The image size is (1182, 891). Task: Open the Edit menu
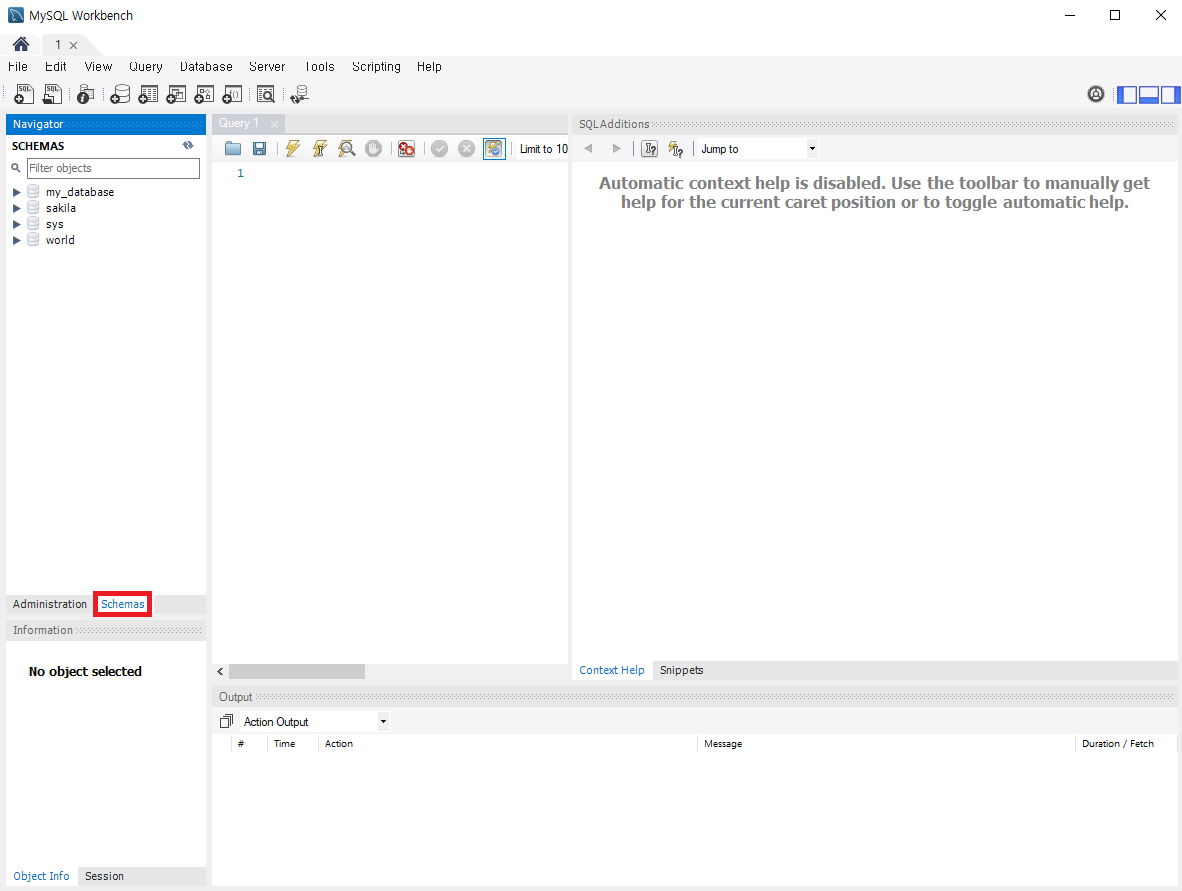[x=56, y=66]
